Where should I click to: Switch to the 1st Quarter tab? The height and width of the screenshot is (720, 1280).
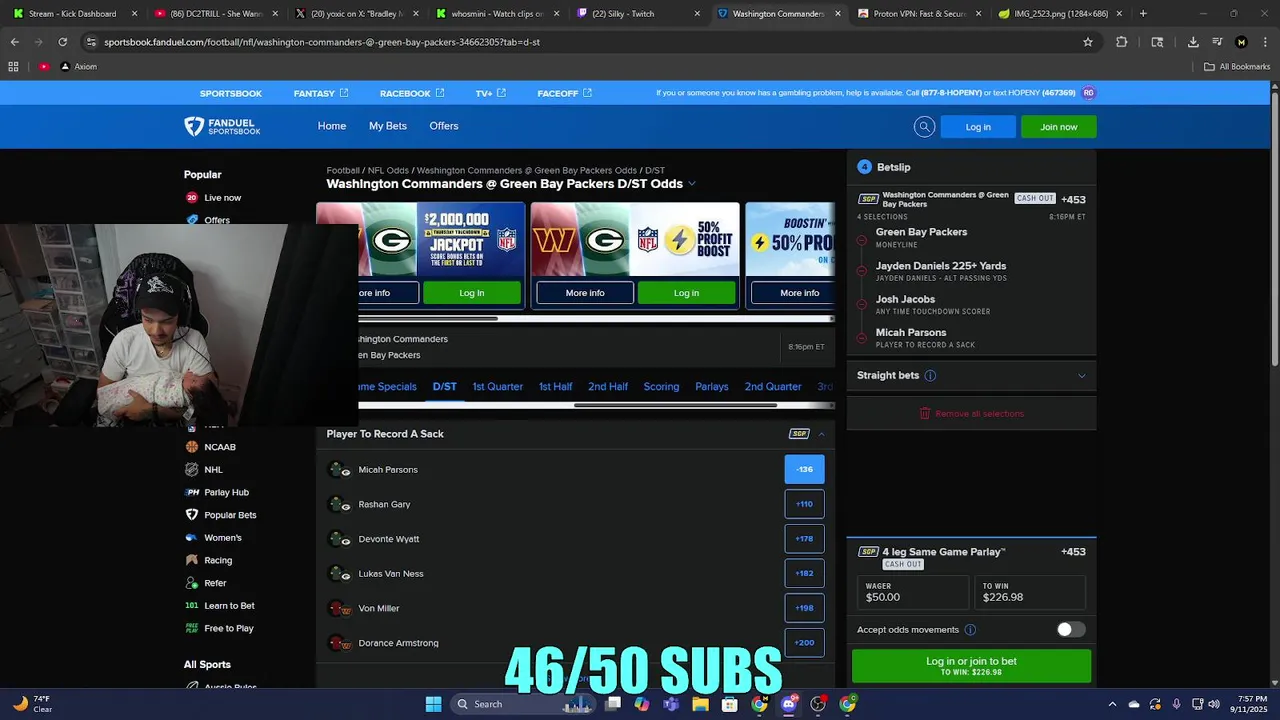pos(497,387)
